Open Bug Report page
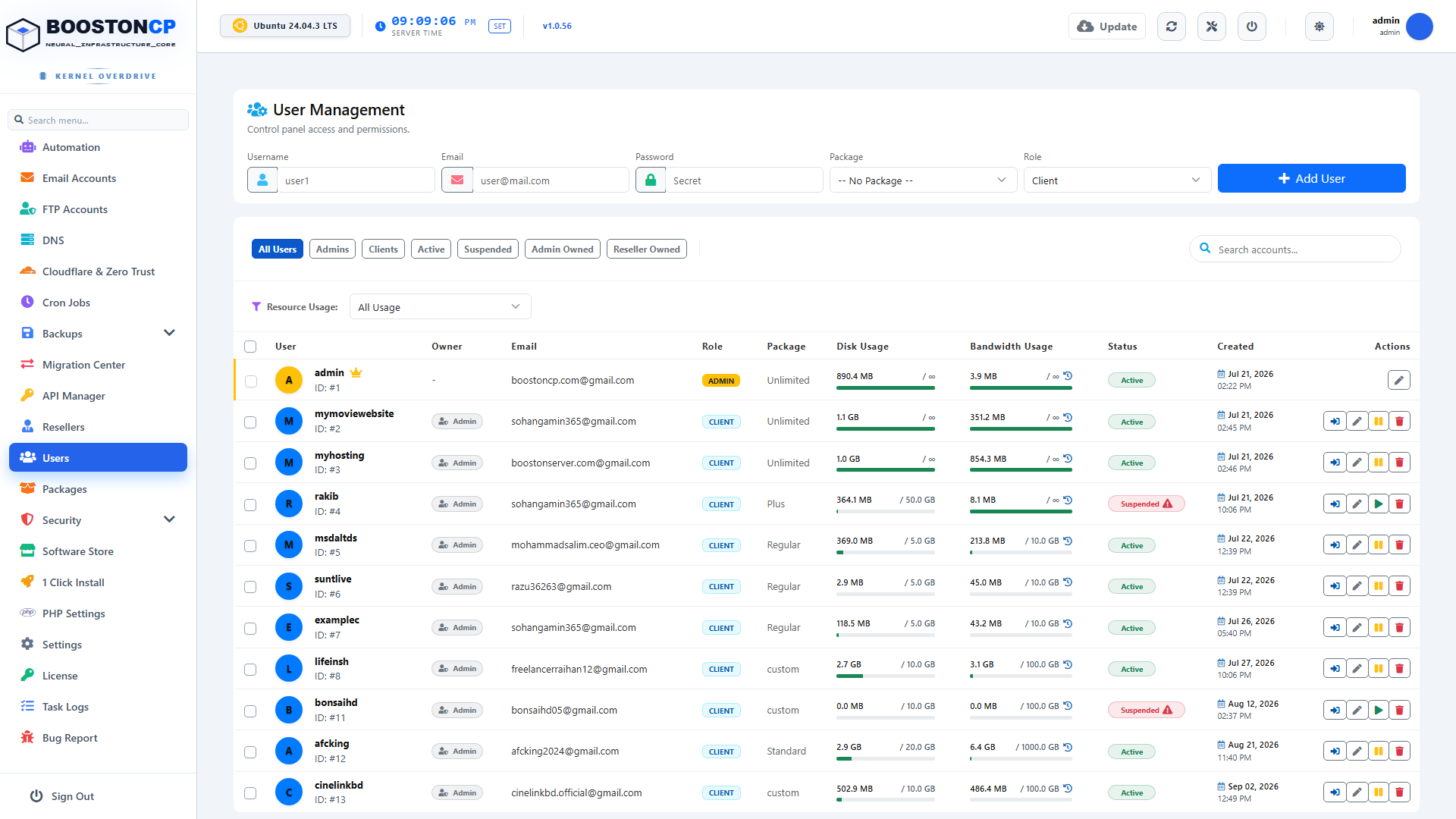 (x=70, y=738)
